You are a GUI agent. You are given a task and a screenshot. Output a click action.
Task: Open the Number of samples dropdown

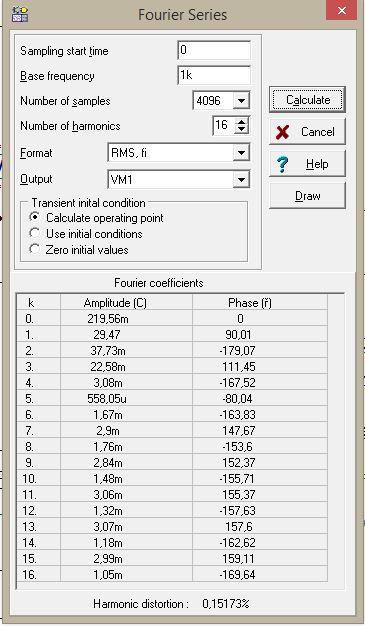(x=241, y=101)
